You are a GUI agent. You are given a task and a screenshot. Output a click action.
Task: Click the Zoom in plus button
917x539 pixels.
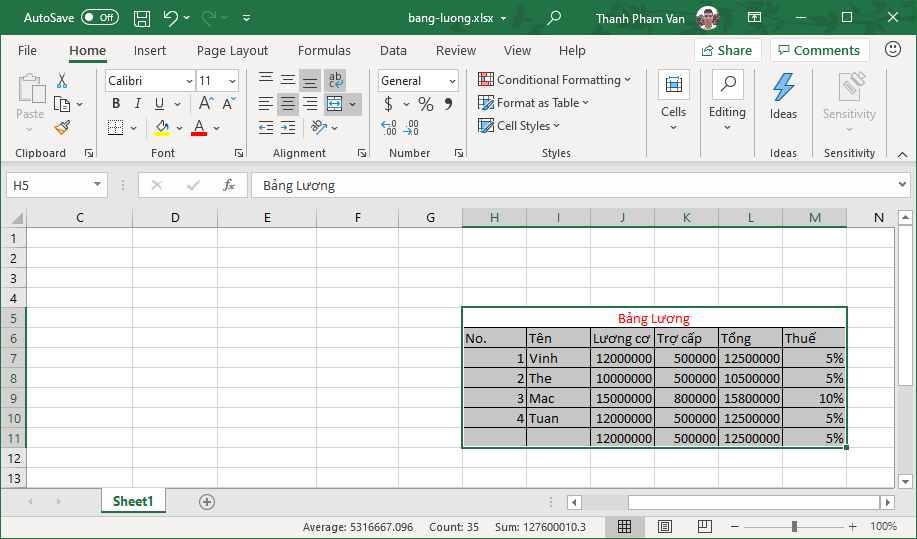853,527
